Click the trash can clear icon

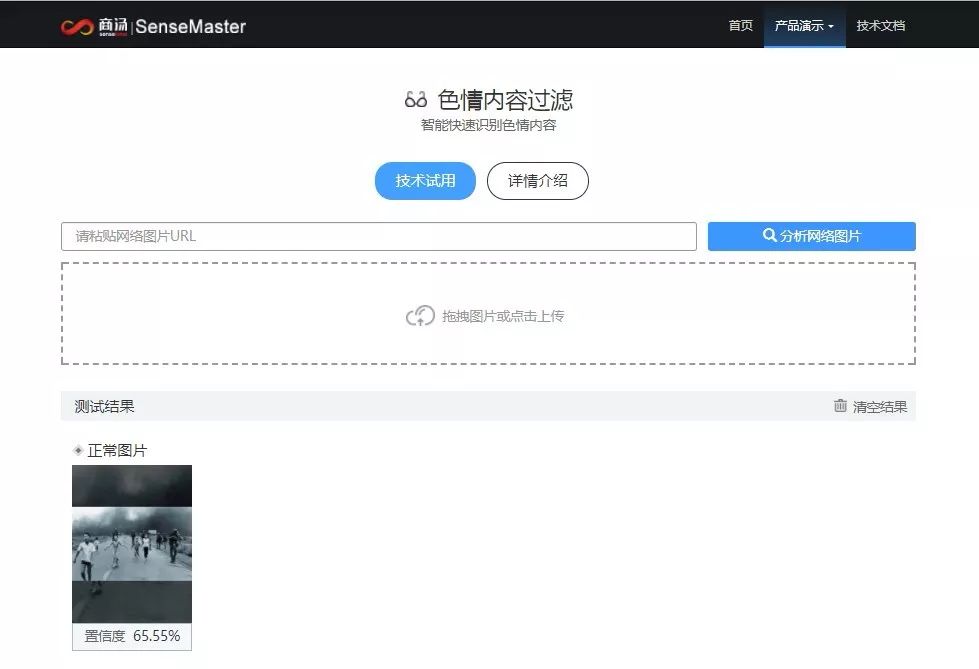(x=840, y=406)
